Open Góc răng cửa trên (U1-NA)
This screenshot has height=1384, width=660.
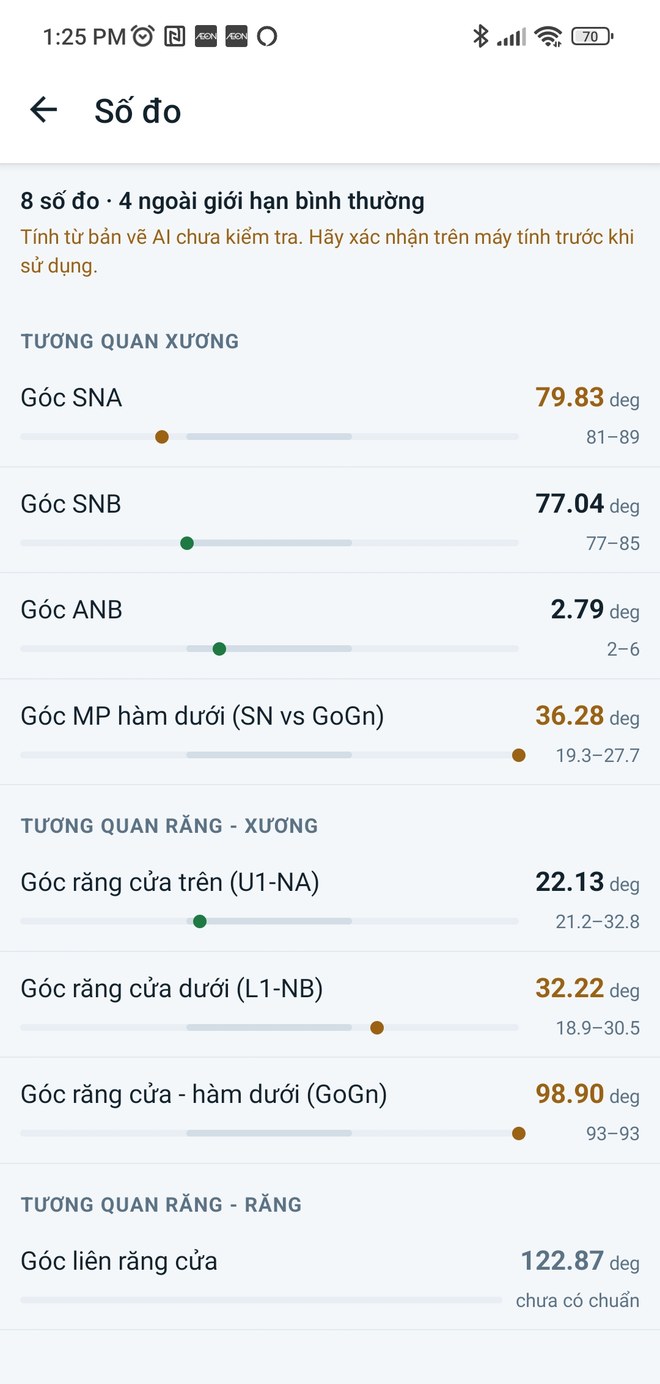tap(330, 898)
